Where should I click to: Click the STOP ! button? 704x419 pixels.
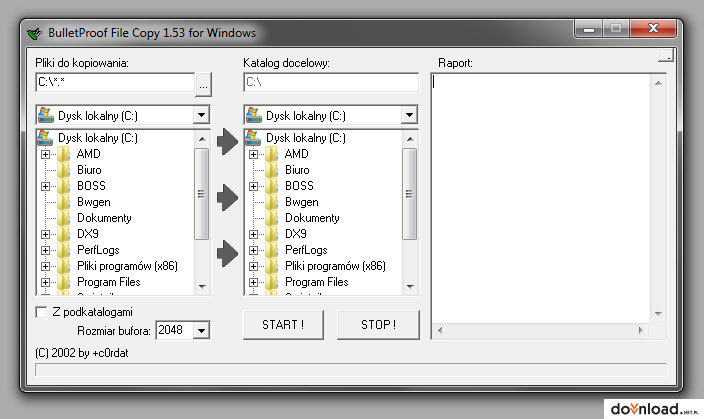(x=378, y=325)
